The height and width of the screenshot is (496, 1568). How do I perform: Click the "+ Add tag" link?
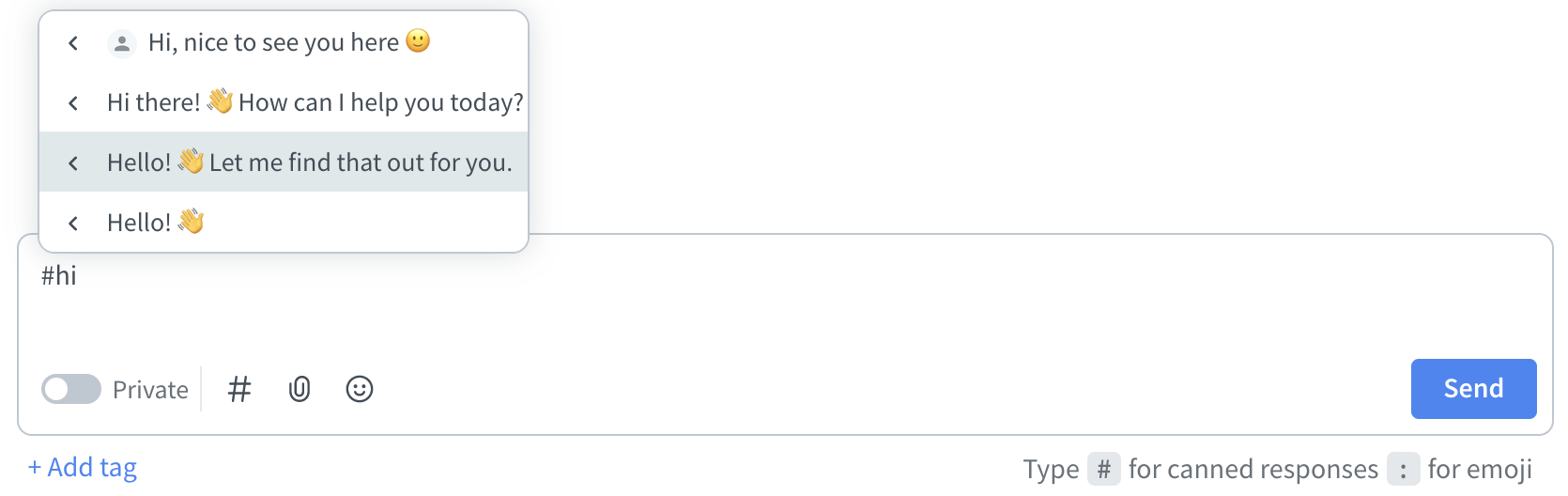point(83,468)
